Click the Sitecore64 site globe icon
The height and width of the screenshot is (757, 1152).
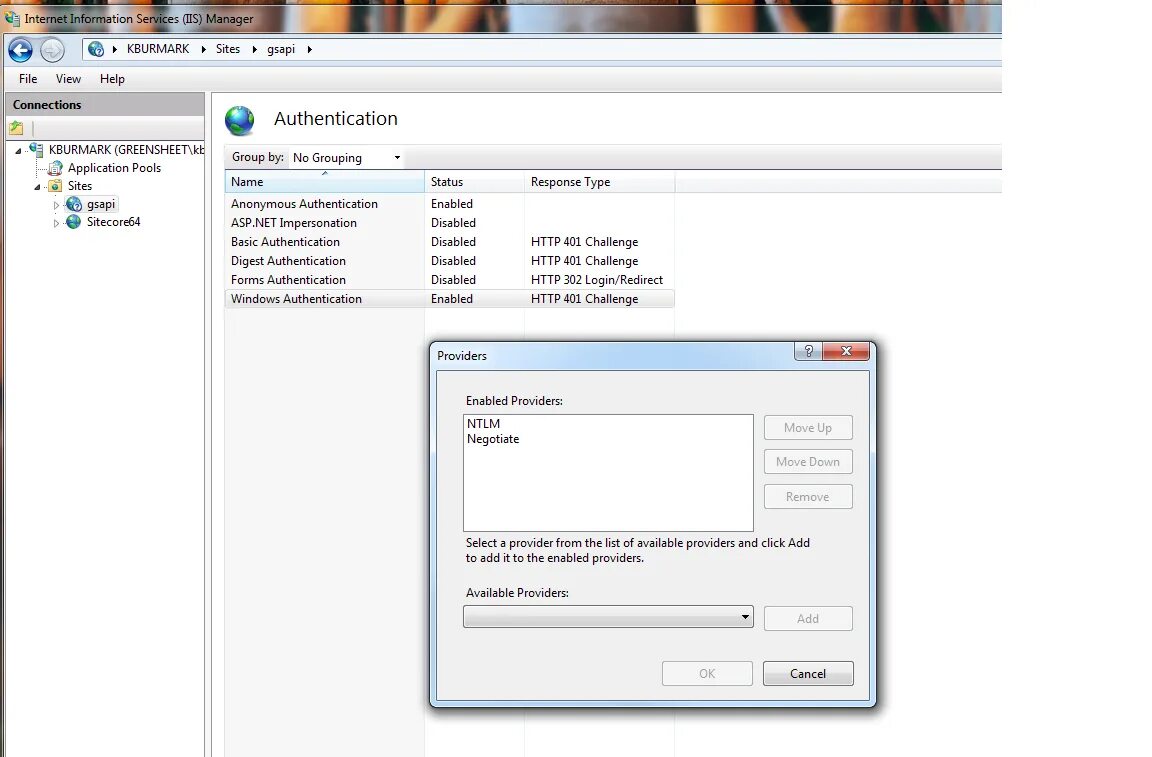pyautogui.click(x=73, y=222)
